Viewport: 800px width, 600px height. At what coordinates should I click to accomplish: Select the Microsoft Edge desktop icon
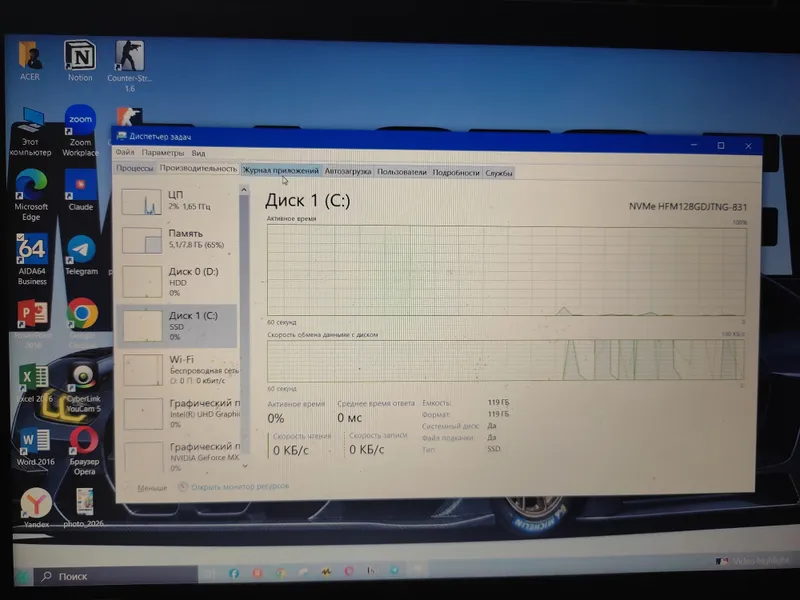click(x=31, y=195)
